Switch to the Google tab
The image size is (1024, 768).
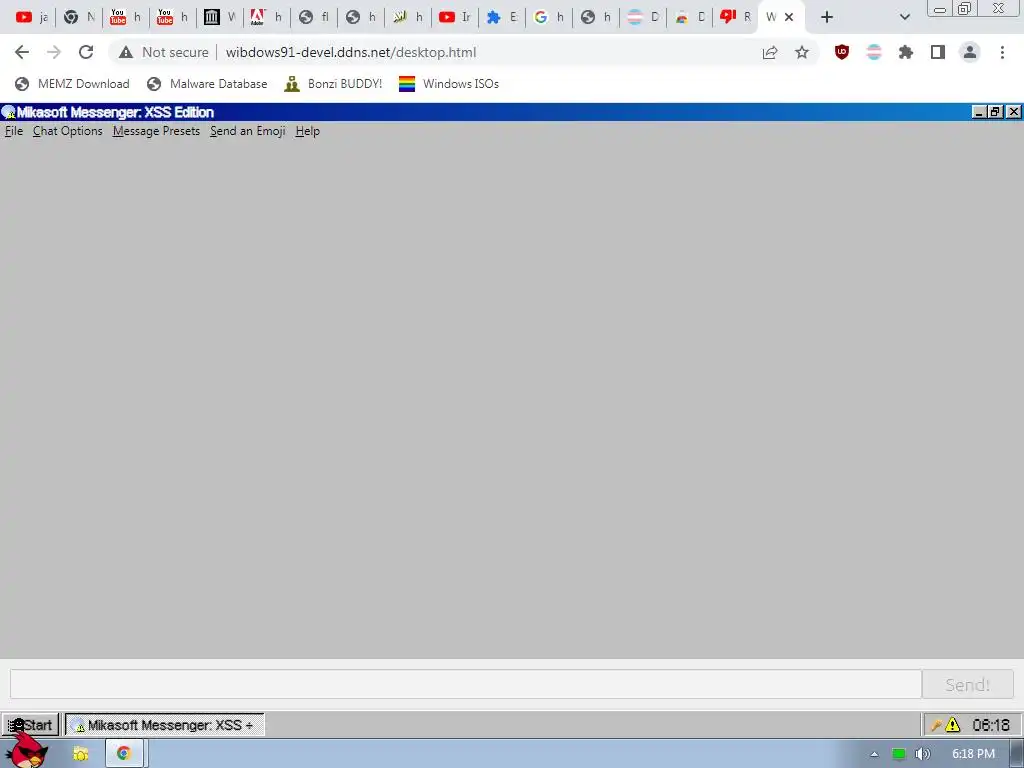point(549,17)
